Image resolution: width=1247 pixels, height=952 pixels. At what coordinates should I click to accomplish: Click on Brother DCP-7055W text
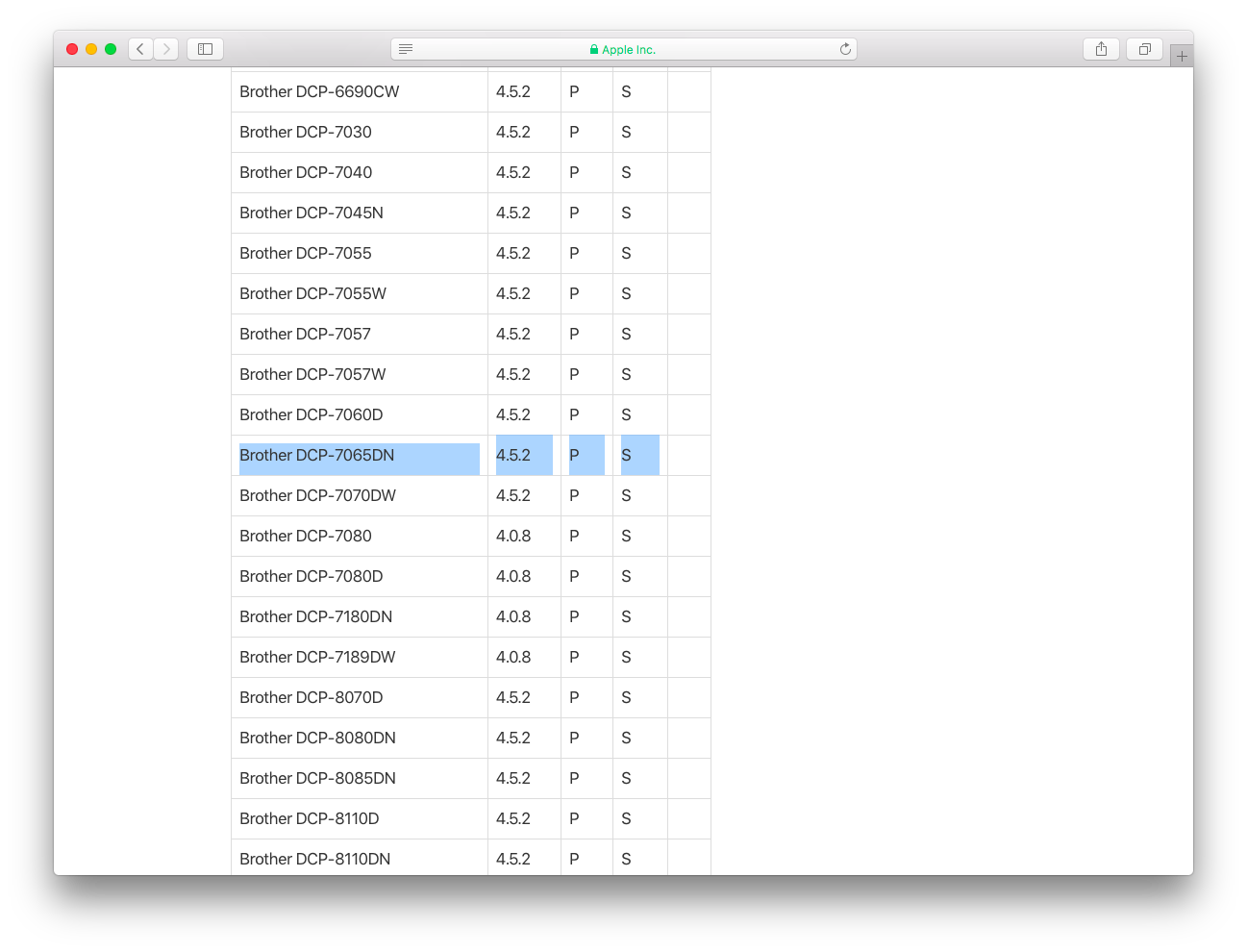coord(313,294)
